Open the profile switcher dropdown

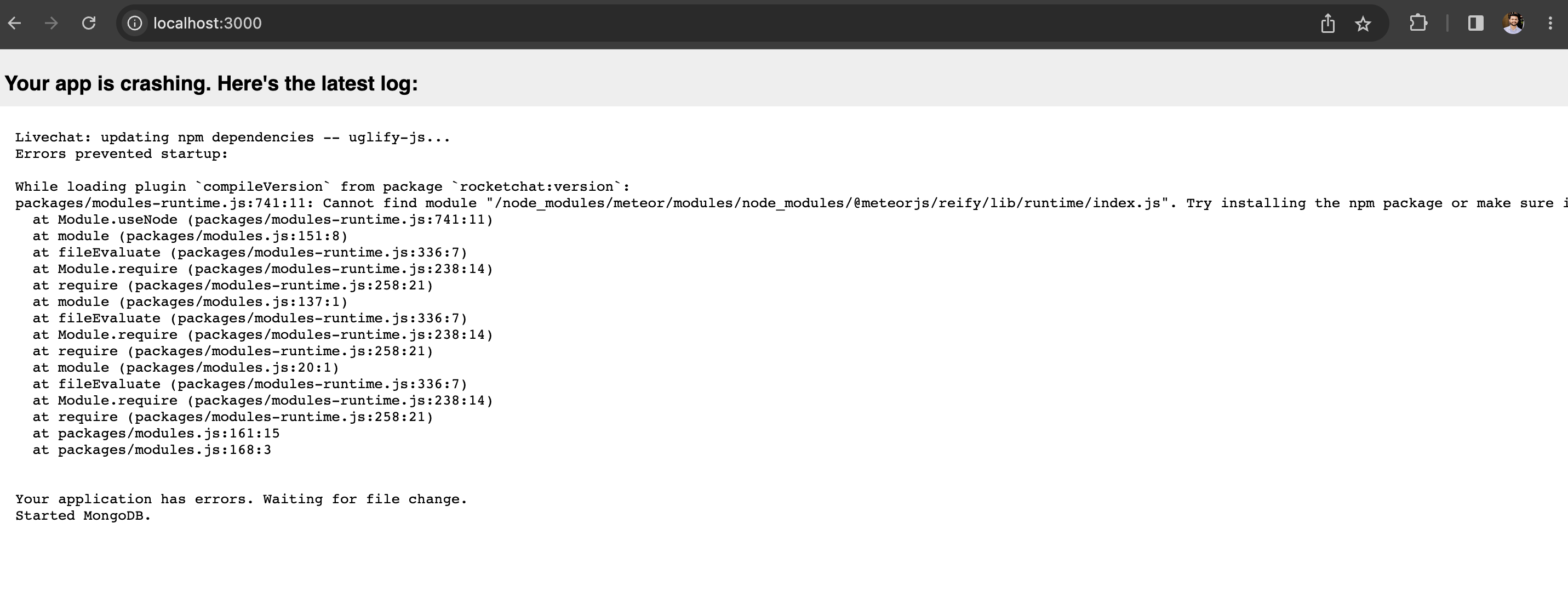tap(1514, 23)
